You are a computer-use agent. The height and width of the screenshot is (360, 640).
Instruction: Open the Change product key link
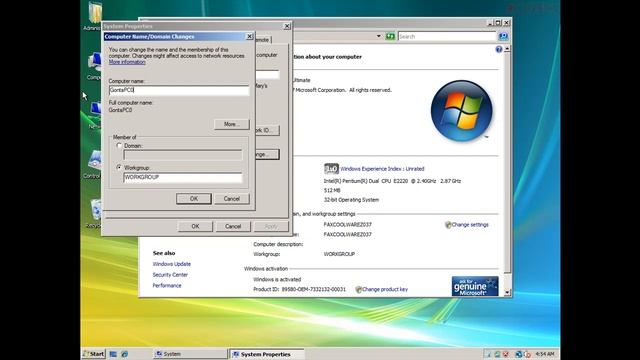[385, 289]
